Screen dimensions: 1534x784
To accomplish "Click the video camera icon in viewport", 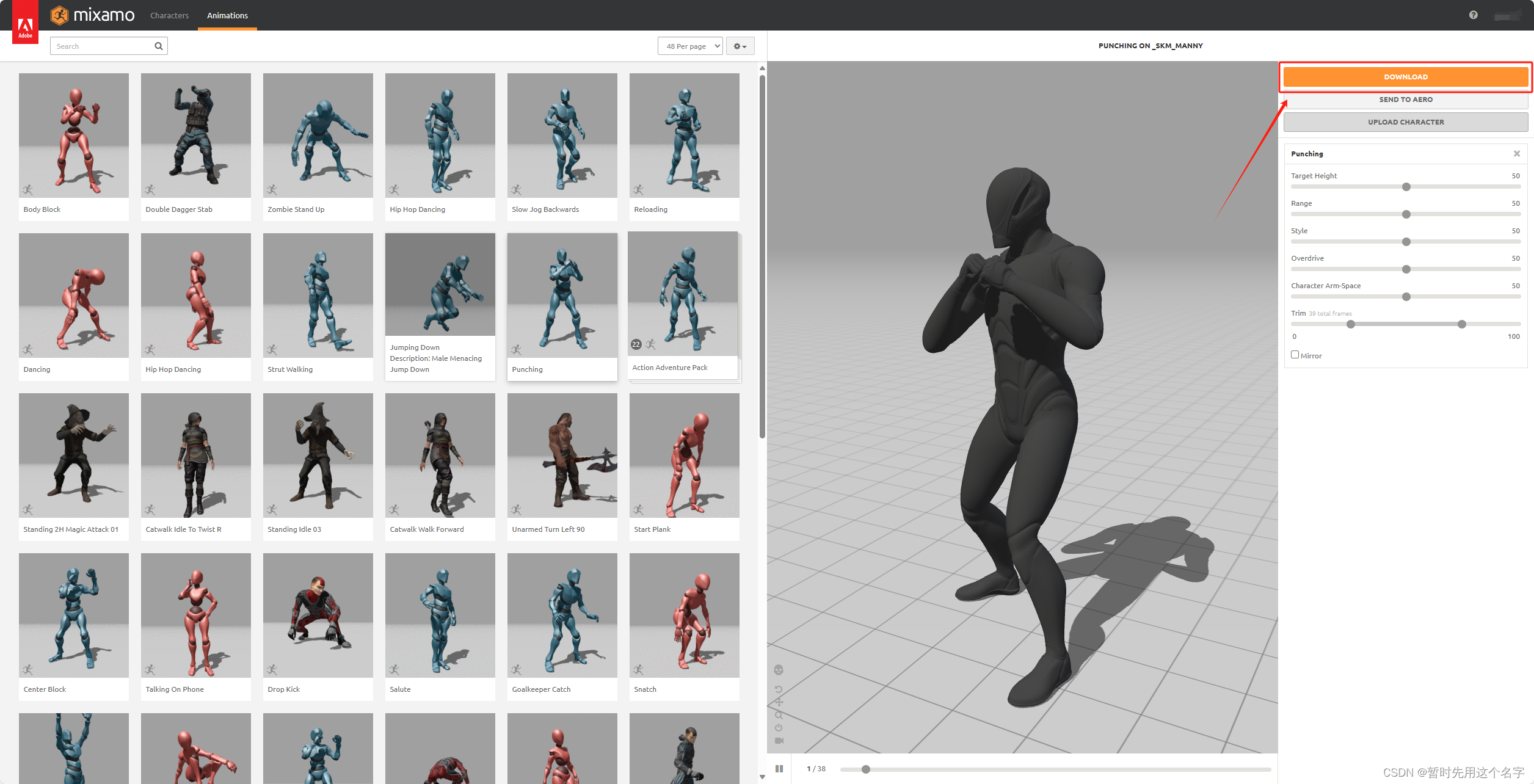I will pos(779,741).
